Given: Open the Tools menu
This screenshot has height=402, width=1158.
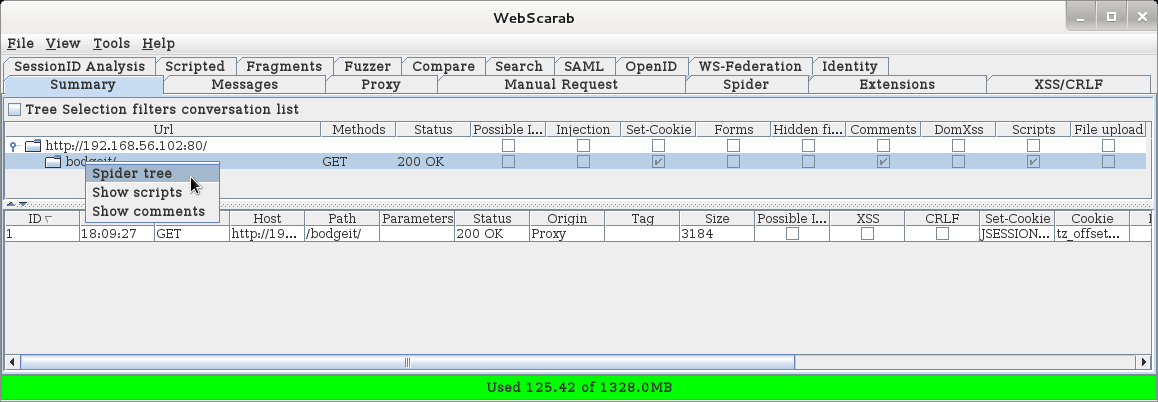Looking at the screenshot, I should point(112,44).
